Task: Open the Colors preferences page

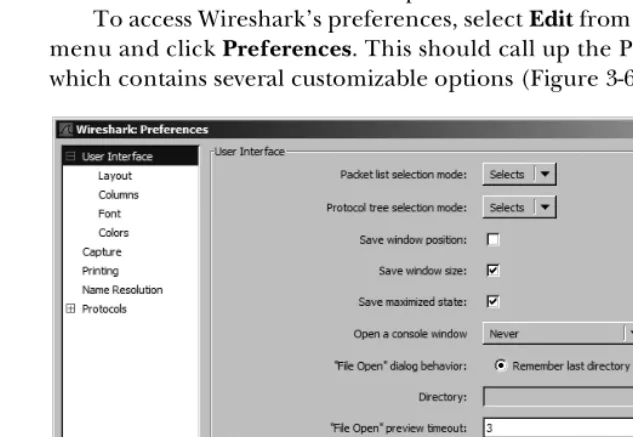Action: 113,233
